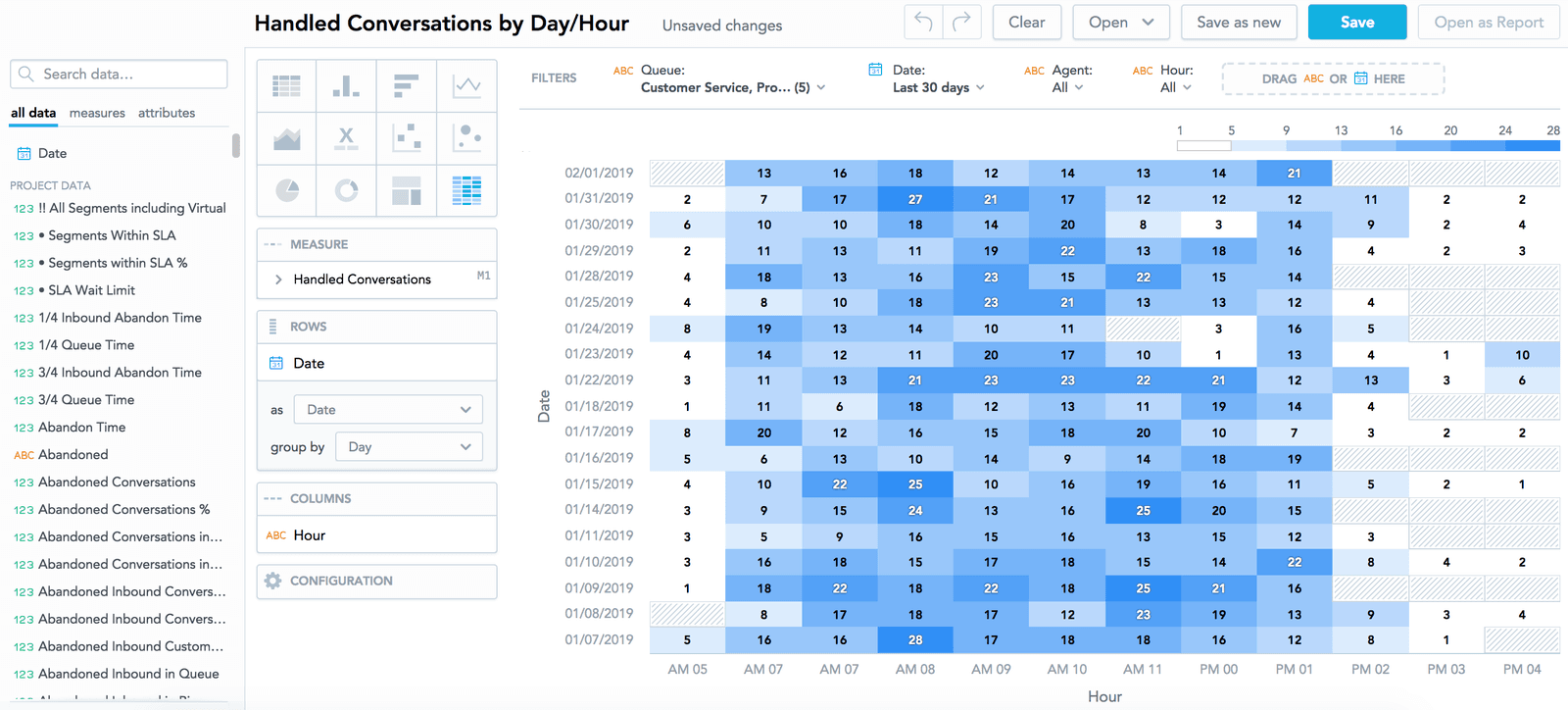Image resolution: width=1568 pixels, height=710 pixels.
Task: Open the Date Last 30 days filter
Action: 938,87
